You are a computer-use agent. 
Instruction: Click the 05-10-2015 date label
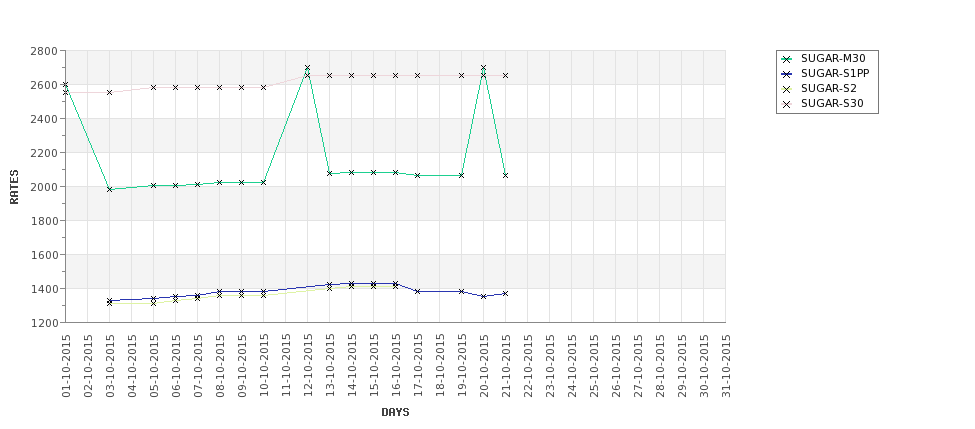[x=154, y=366]
